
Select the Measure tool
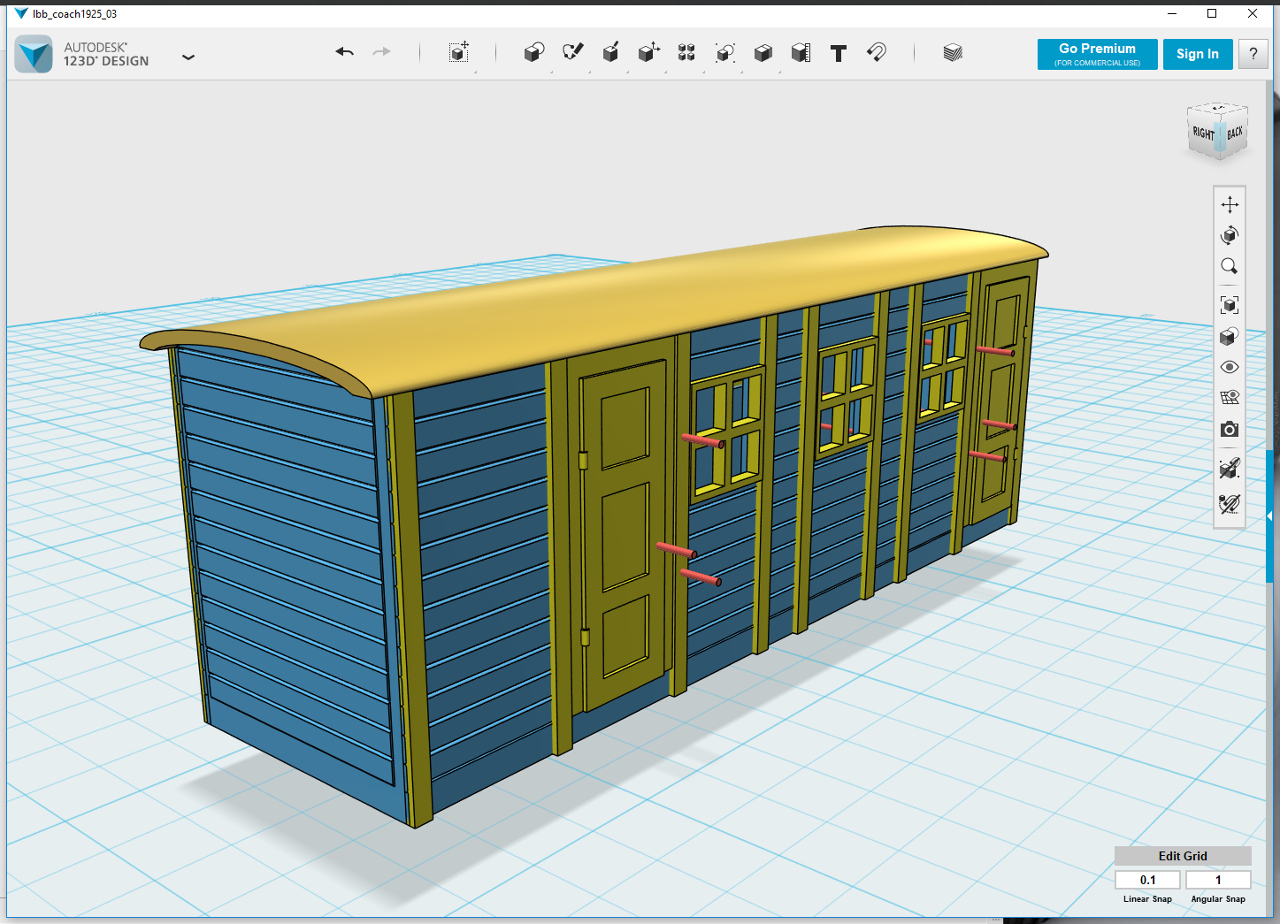click(x=801, y=53)
